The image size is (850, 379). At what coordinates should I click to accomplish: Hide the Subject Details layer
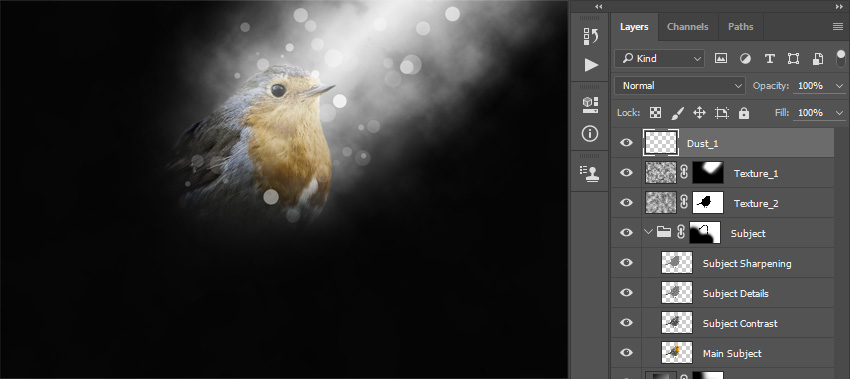click(626, 292)
